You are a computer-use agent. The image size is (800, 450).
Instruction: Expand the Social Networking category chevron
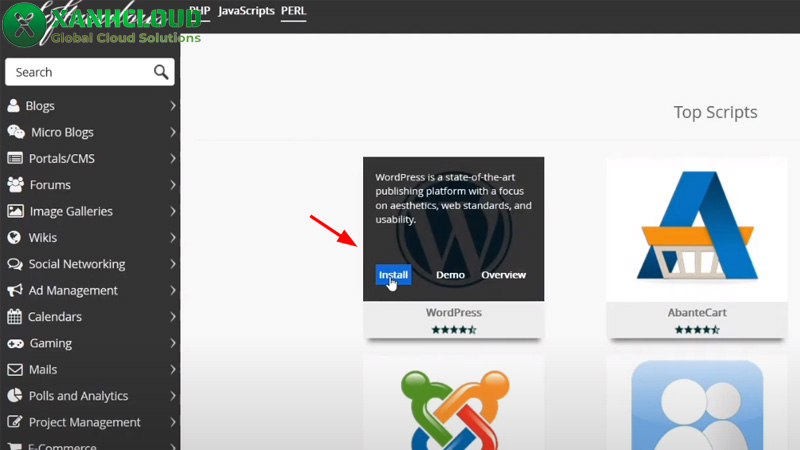pos(173,264)
